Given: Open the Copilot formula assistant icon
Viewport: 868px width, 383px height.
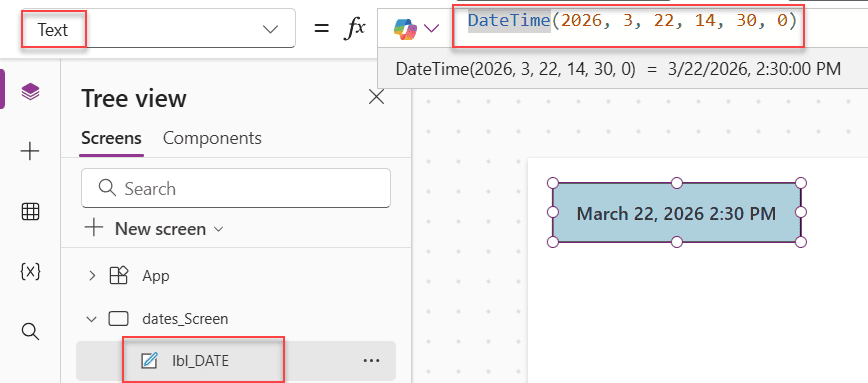Looking at the screenshot, I should point(405,28).
